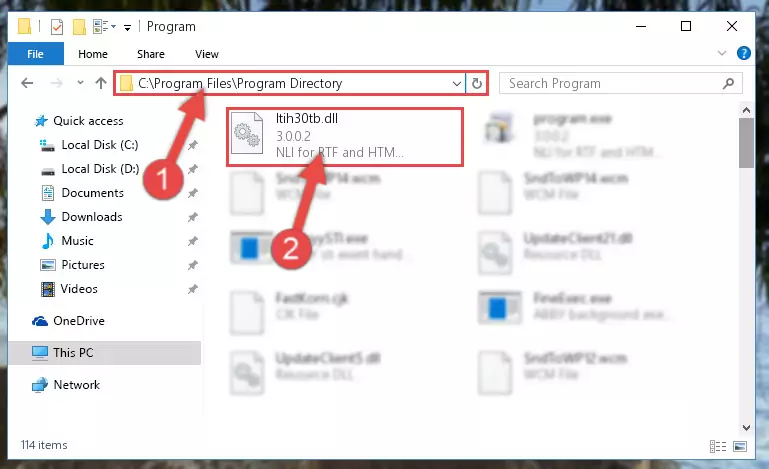Click the vertical scrollbar thumb

[x=746, y=143]
